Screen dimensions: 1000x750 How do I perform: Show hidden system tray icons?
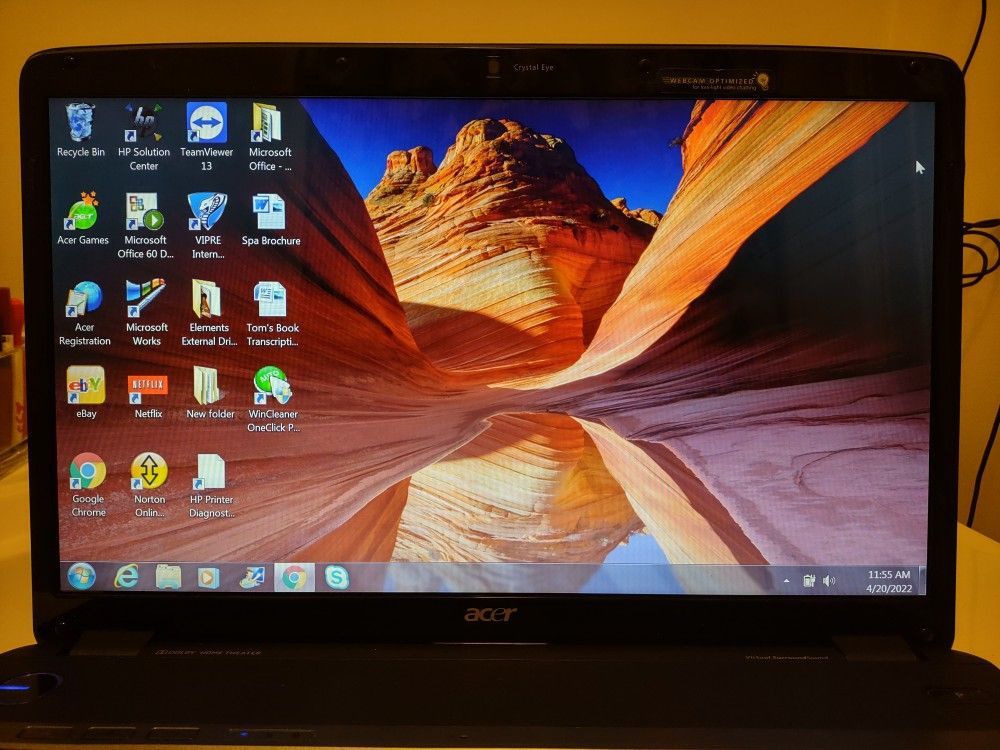click(x=786, y=581)
